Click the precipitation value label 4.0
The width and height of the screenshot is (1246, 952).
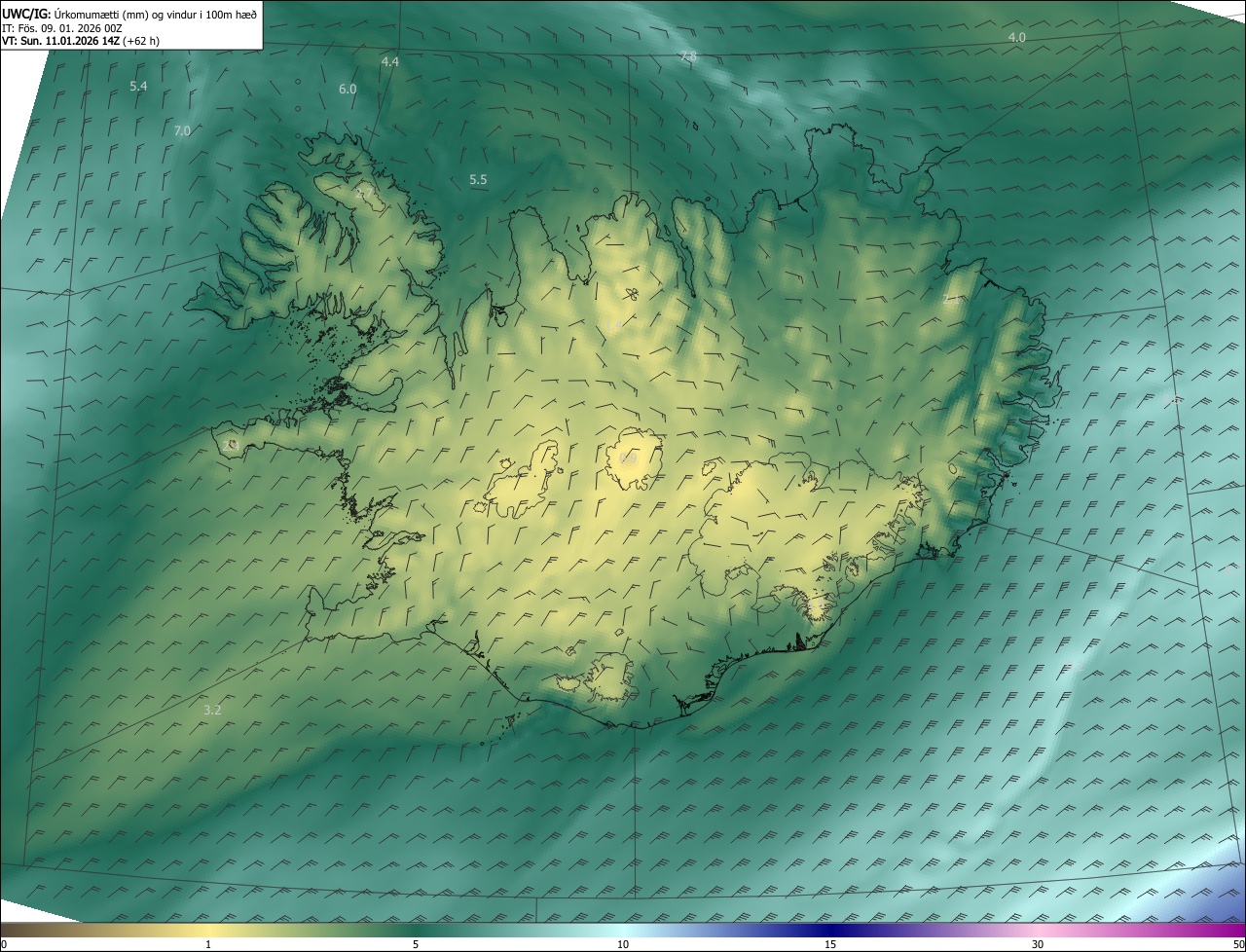click(1016, 37)
